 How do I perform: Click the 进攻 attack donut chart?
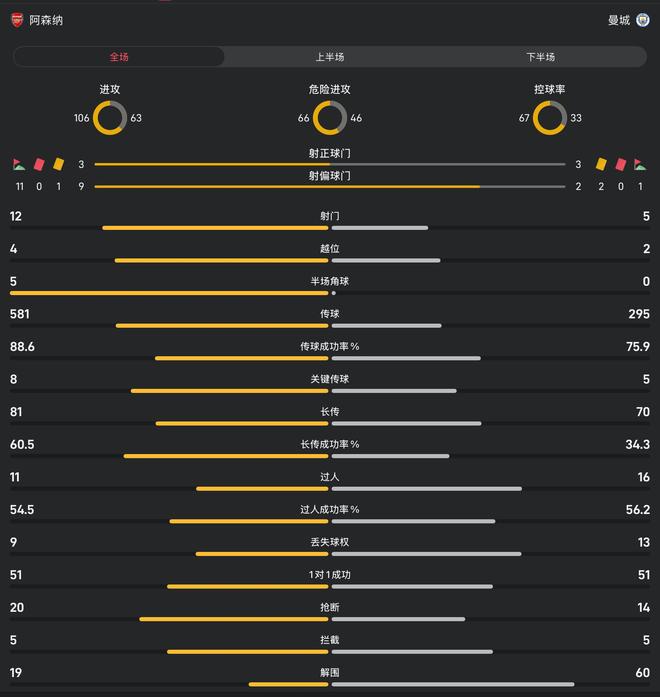(109, 118)
